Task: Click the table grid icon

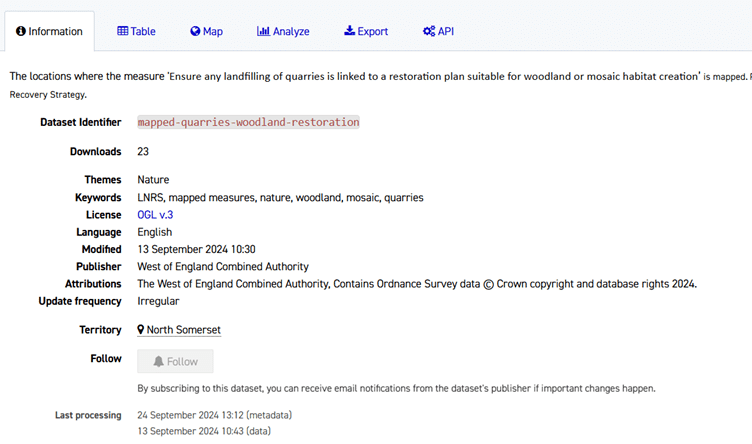Action: click(122, 31)
